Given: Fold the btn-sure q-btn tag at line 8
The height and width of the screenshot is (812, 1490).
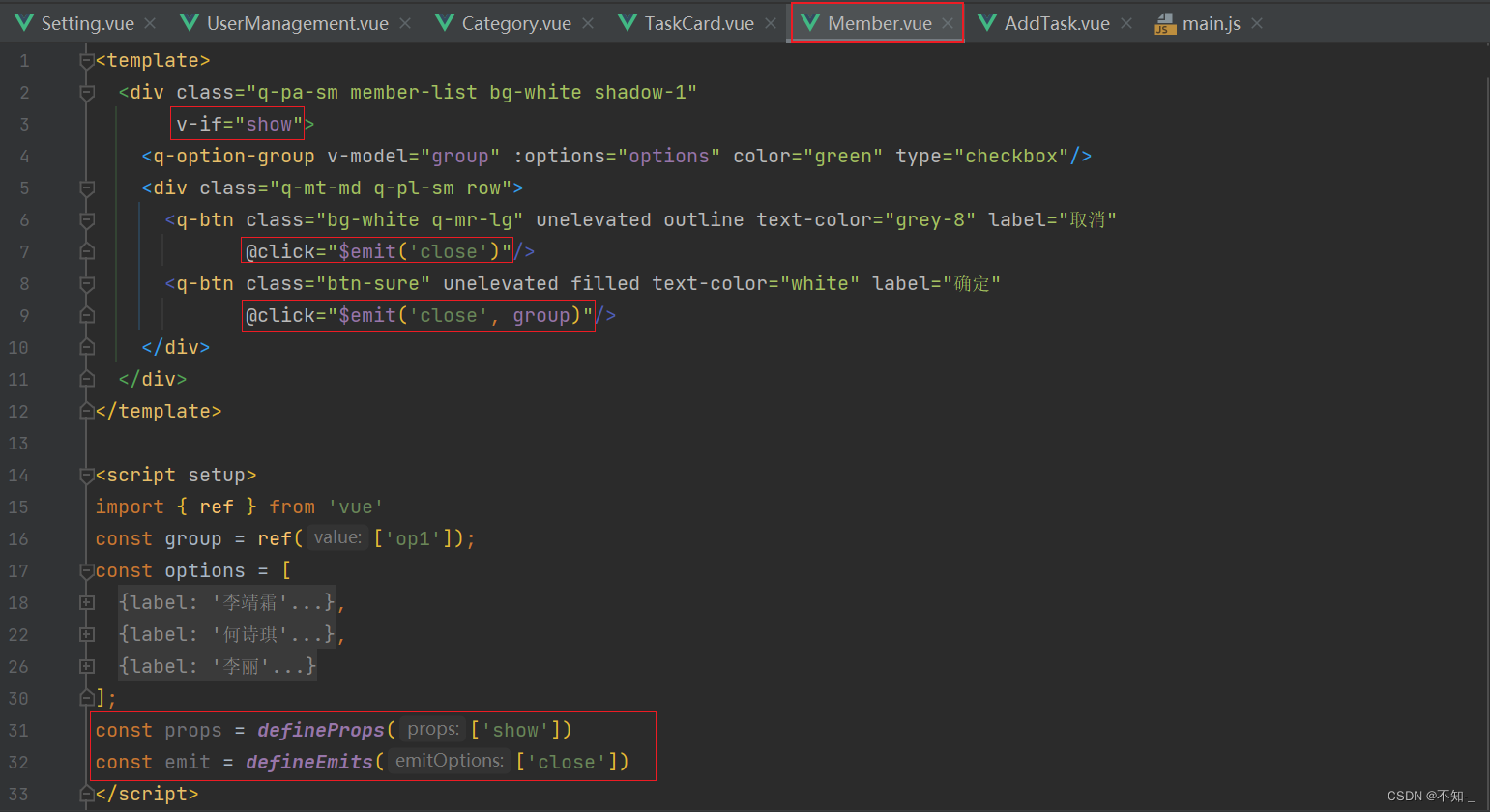Looking at the screenshot, I should coord(87,284).
